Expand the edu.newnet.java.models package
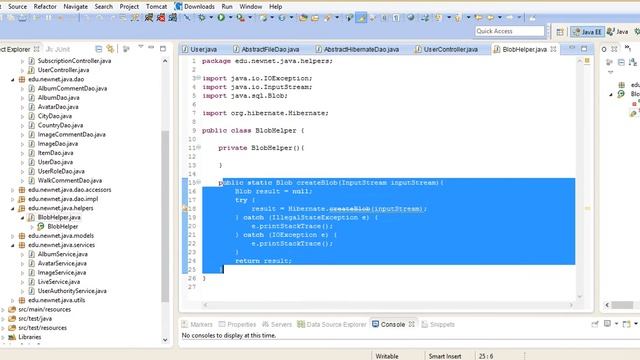 13,236
